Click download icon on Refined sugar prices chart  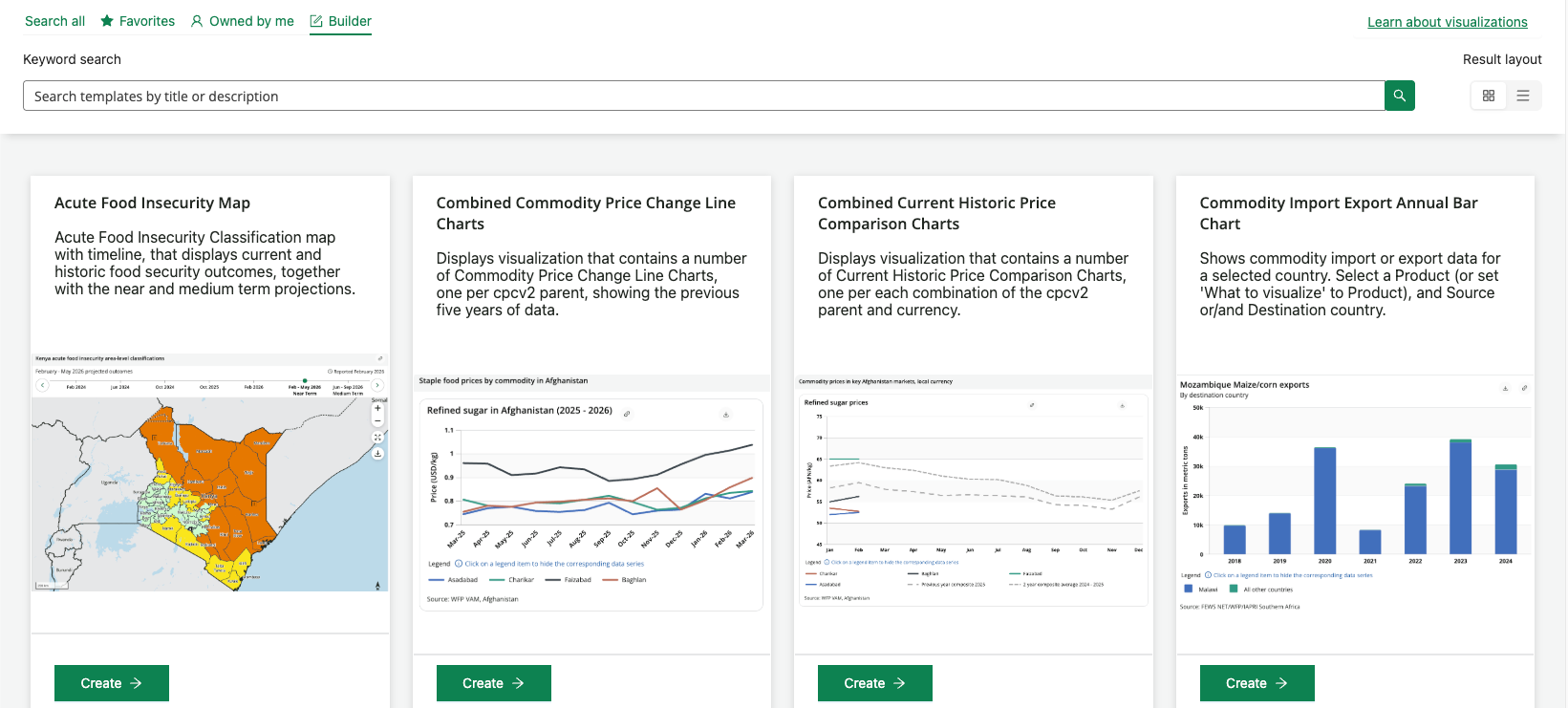click(1123, 406)
